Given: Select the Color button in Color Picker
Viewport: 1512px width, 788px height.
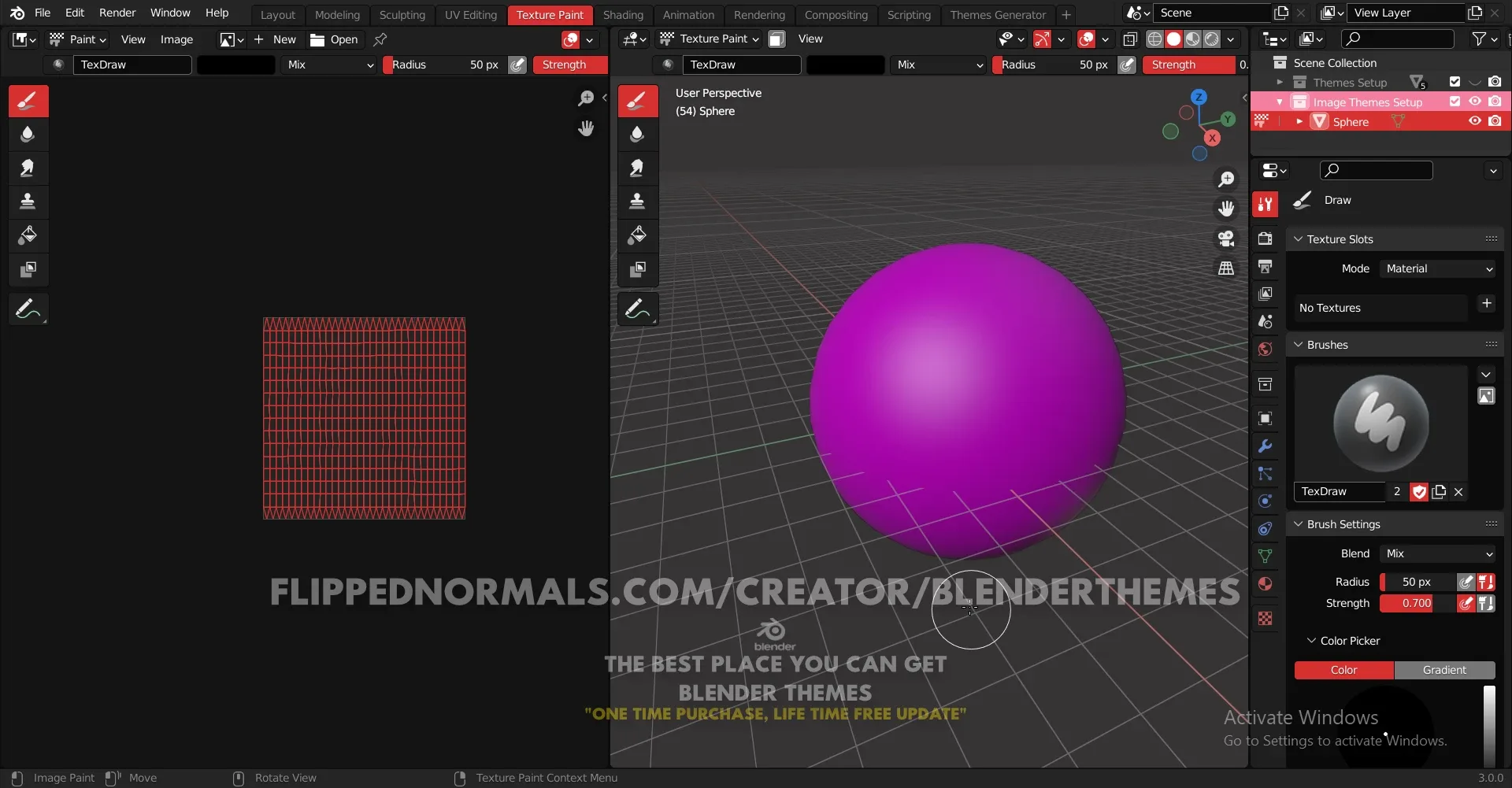Looking at the screenshot, I should click(x=1343, y=670).
